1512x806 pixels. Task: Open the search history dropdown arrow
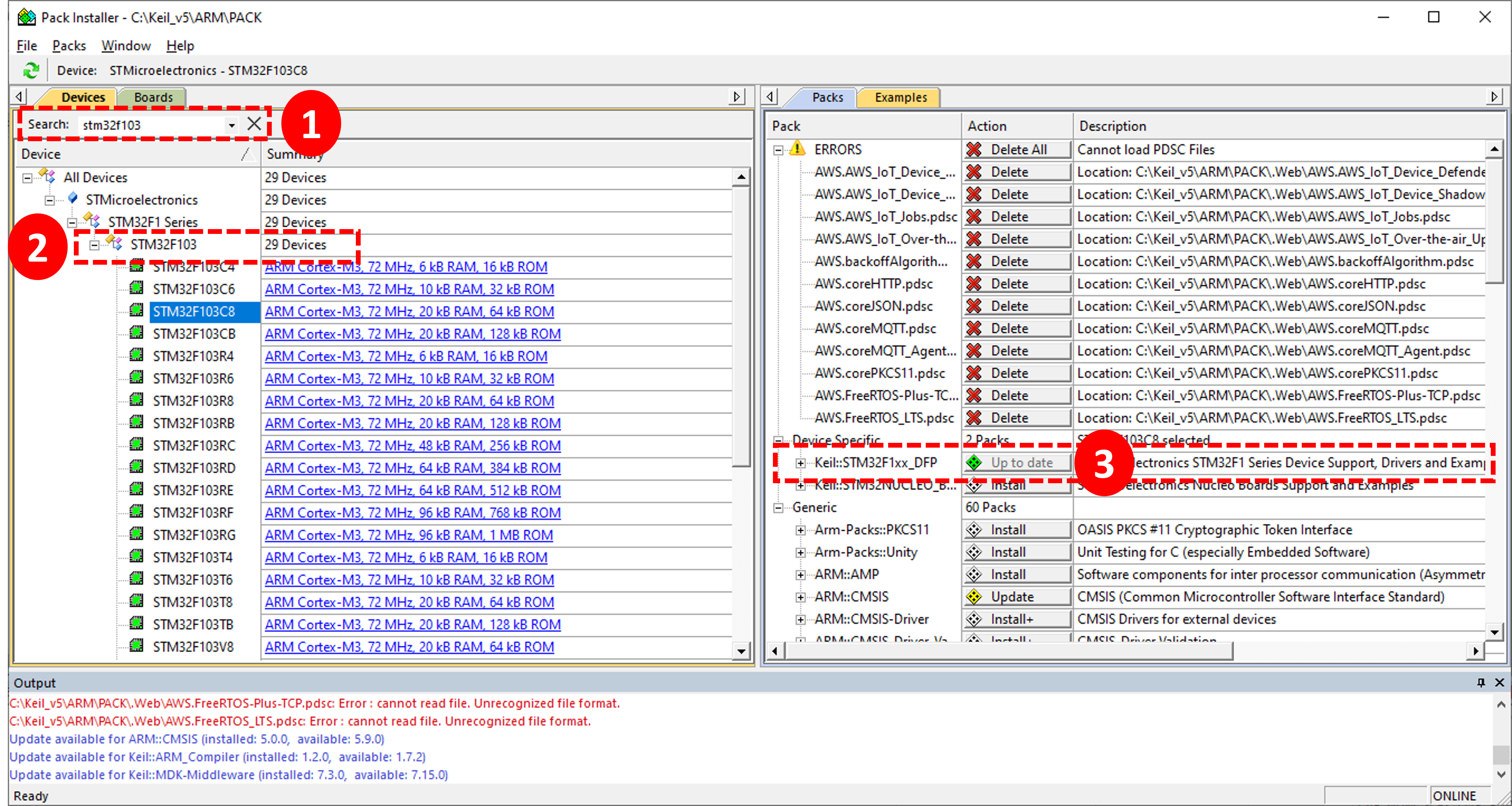point(232,125)
